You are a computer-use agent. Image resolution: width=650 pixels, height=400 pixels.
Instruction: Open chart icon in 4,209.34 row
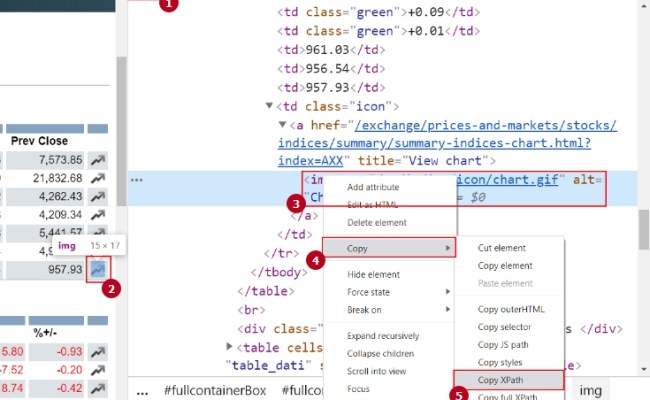click(x=98, y=215)
